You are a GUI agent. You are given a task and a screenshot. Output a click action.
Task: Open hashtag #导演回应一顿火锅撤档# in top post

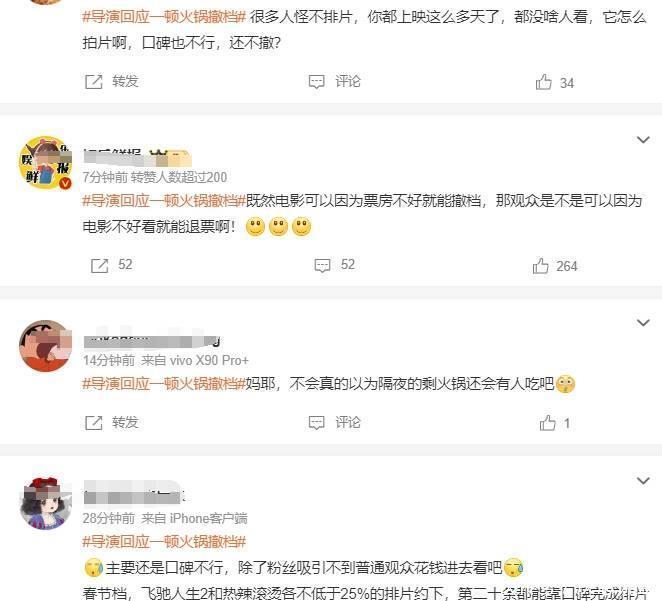pos(164,17)
